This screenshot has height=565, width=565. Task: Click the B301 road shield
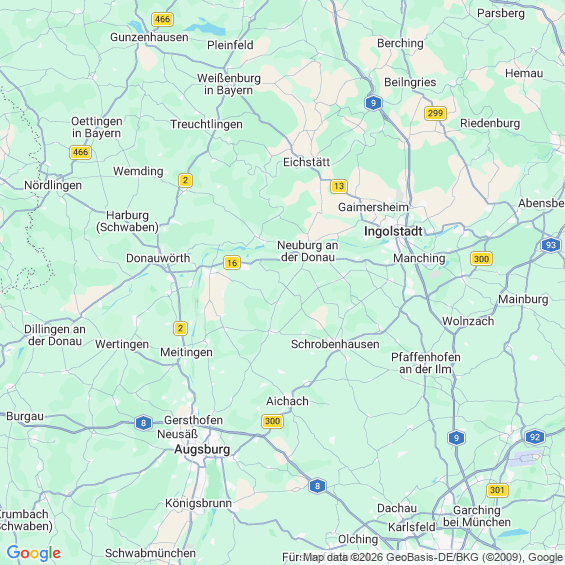497,490
